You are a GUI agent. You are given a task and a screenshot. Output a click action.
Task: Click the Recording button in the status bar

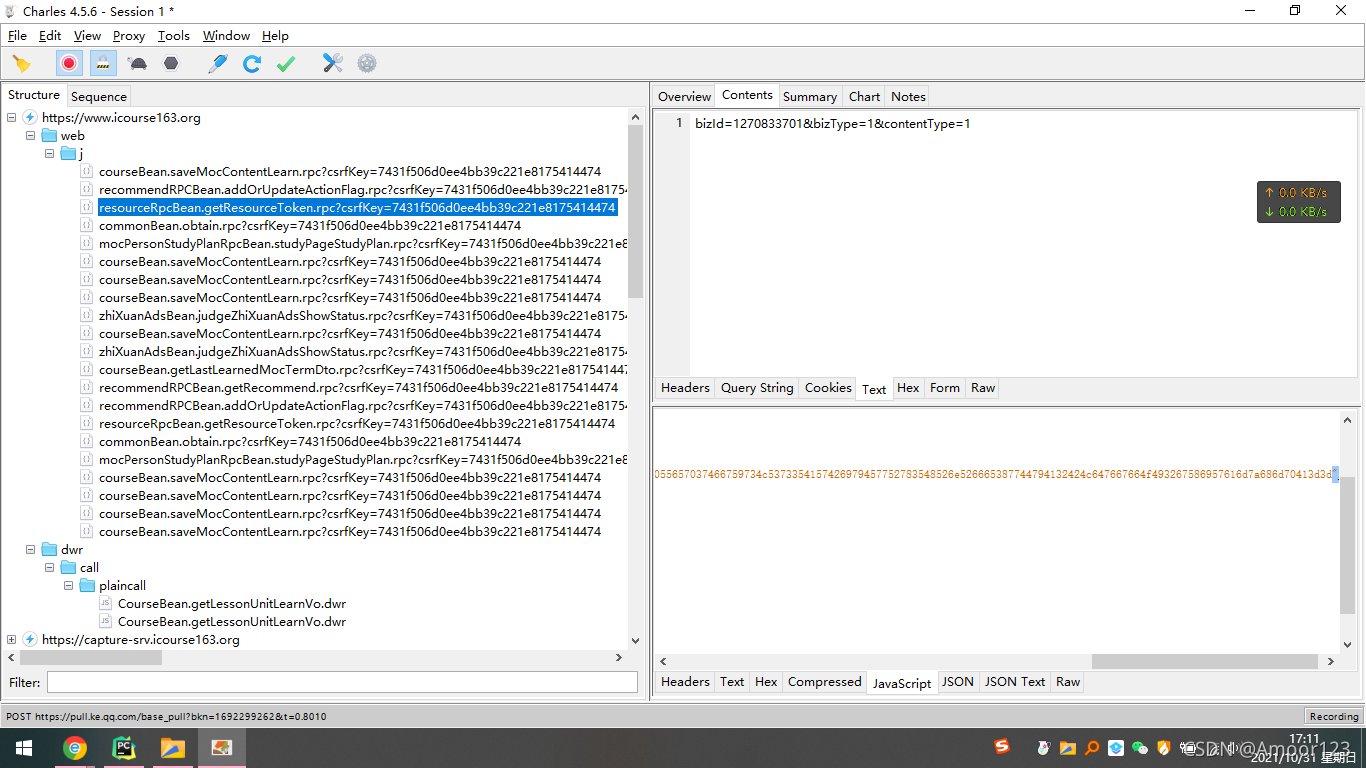[x=1334, y=716]
